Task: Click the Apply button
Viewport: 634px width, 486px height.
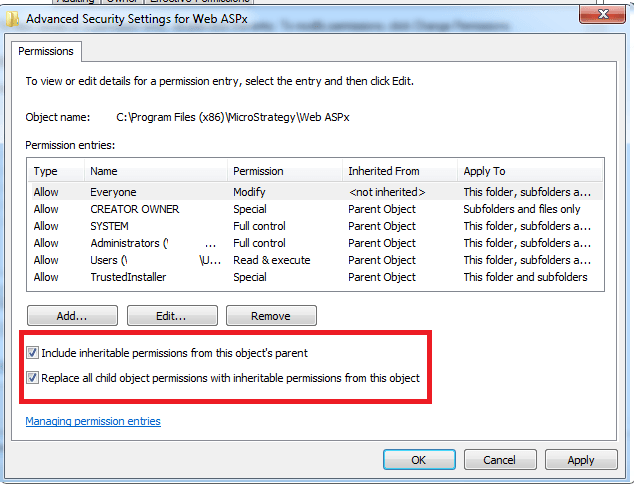Action: click(580, 460)
